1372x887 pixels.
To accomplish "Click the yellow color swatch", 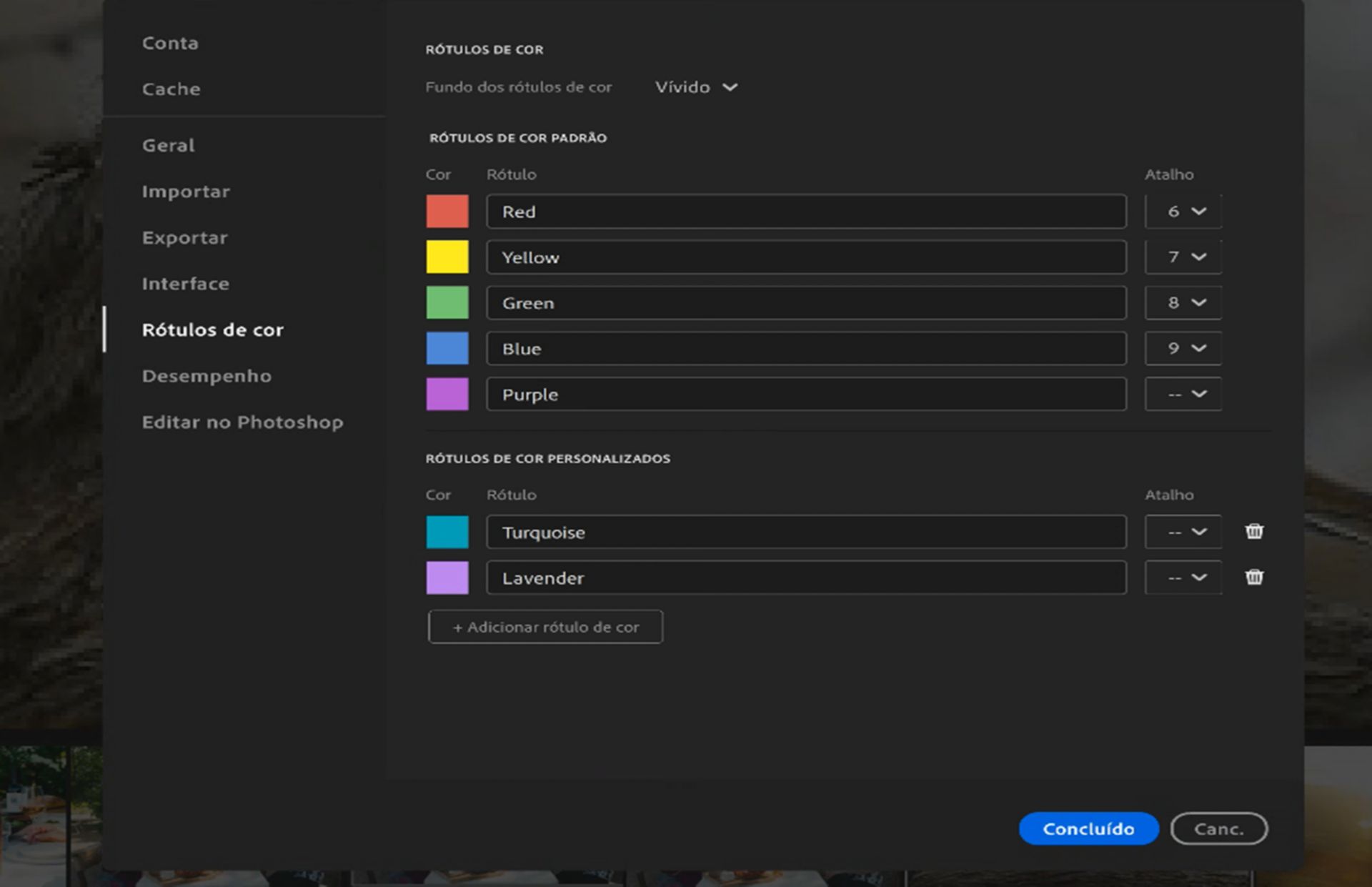I will click(447, 257).
